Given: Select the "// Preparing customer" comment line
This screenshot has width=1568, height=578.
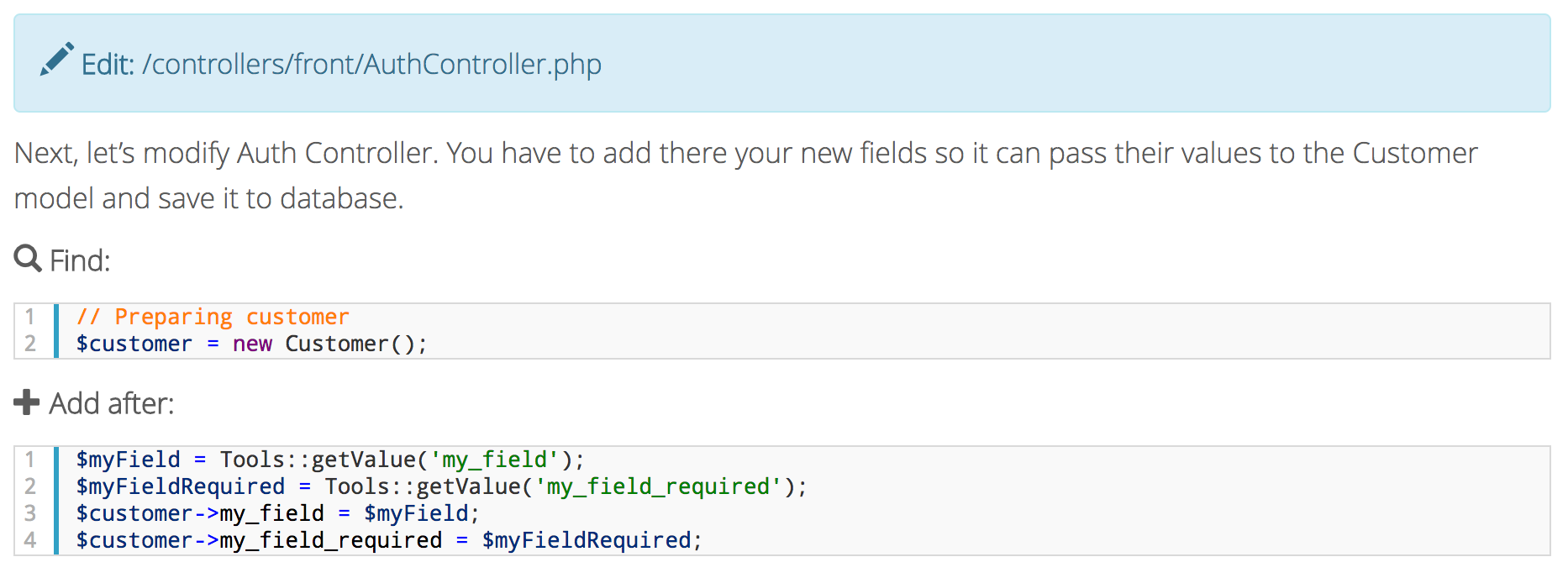Looking at the screenshot, I should click(213, 317).
